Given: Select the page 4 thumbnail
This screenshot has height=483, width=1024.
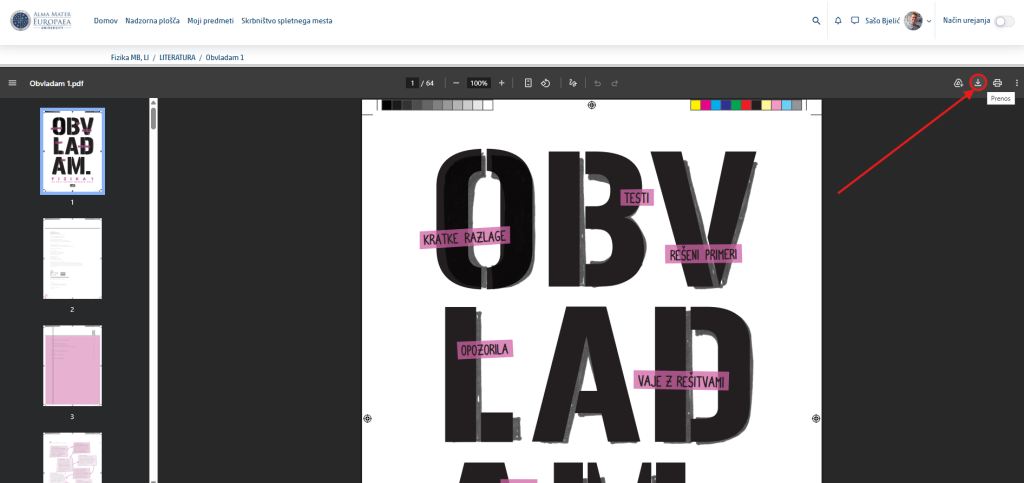Looking at the screenshot, I should pyautogui.click(x=72, y=458).
